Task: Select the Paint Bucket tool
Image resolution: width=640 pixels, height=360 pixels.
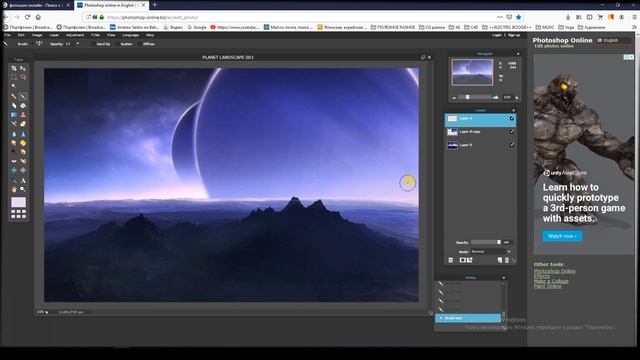Action: pos(23,106)
